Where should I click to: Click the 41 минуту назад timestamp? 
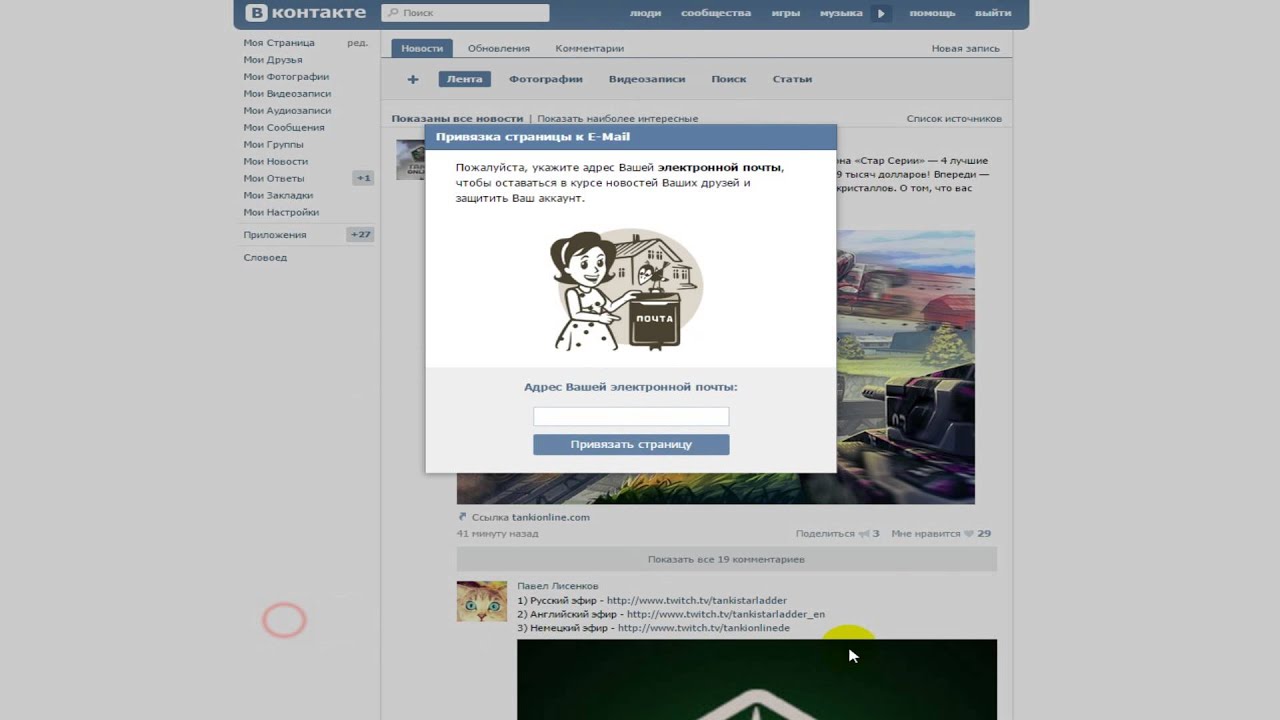[498, 534]
